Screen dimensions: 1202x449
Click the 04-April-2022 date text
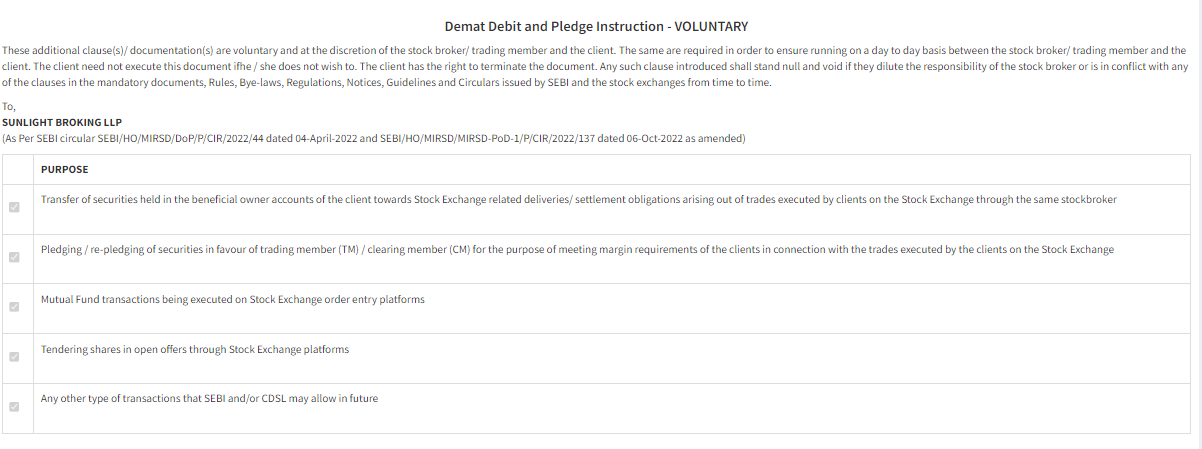(325, 137)
